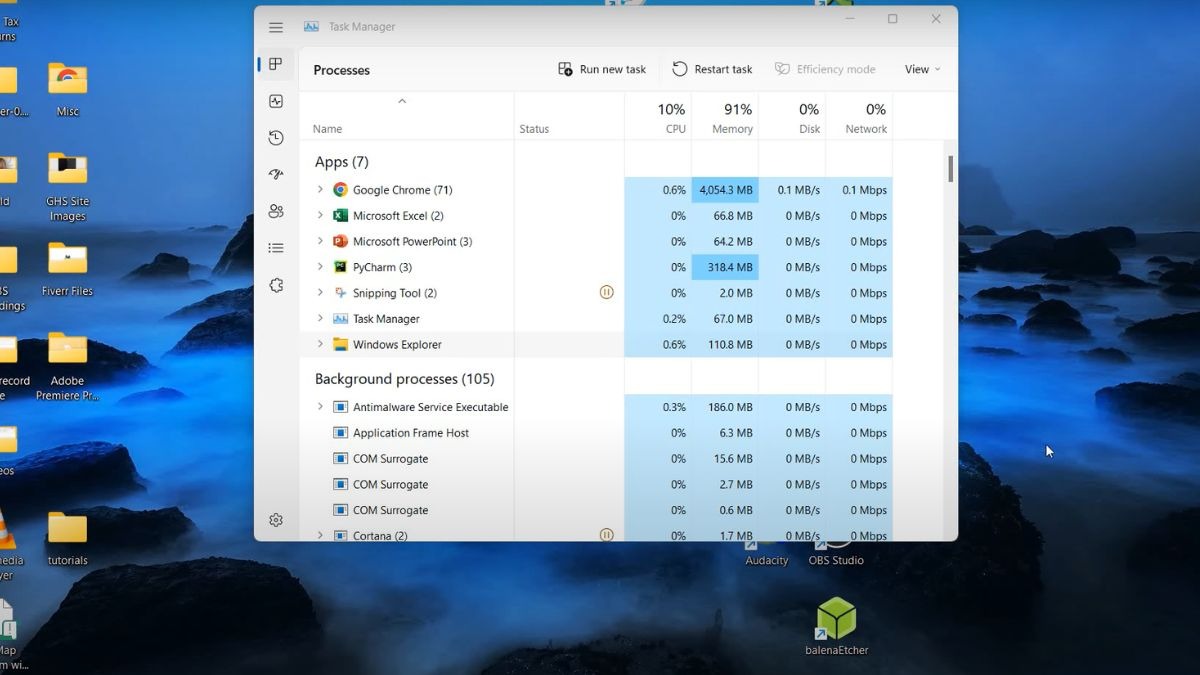Click the Restart task button
This screenshot has width=1200, height=675.
[712, 69]
